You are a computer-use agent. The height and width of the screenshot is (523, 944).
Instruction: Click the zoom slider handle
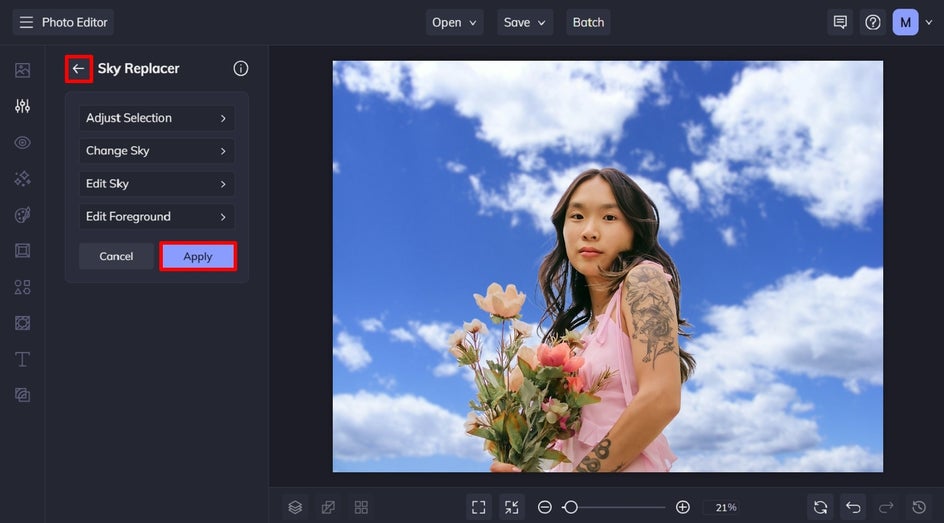(571, 507)
